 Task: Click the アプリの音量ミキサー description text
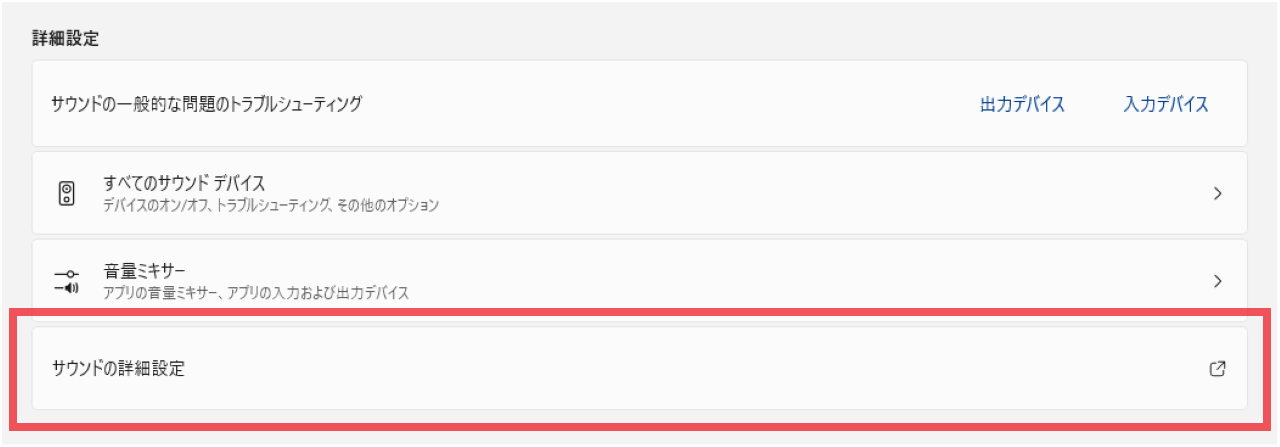(256, 294)
